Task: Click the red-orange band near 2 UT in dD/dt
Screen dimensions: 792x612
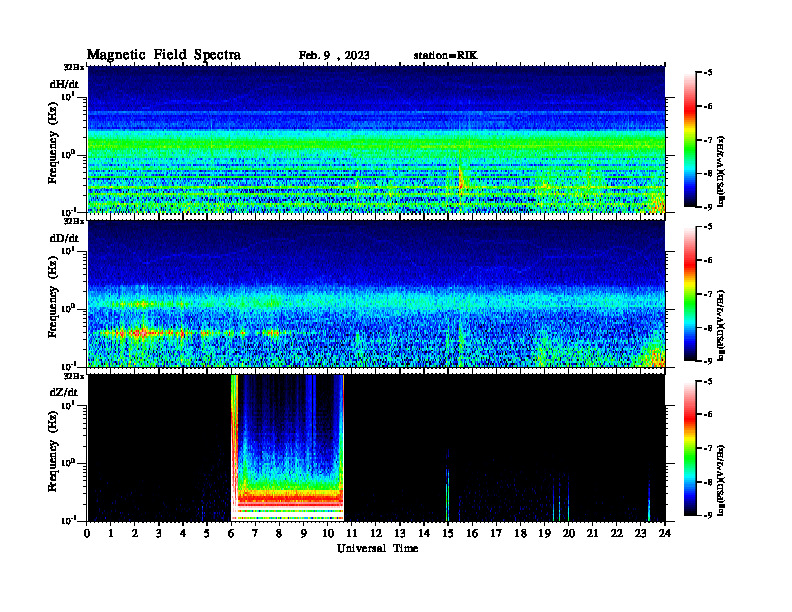Action: (139, 333)
